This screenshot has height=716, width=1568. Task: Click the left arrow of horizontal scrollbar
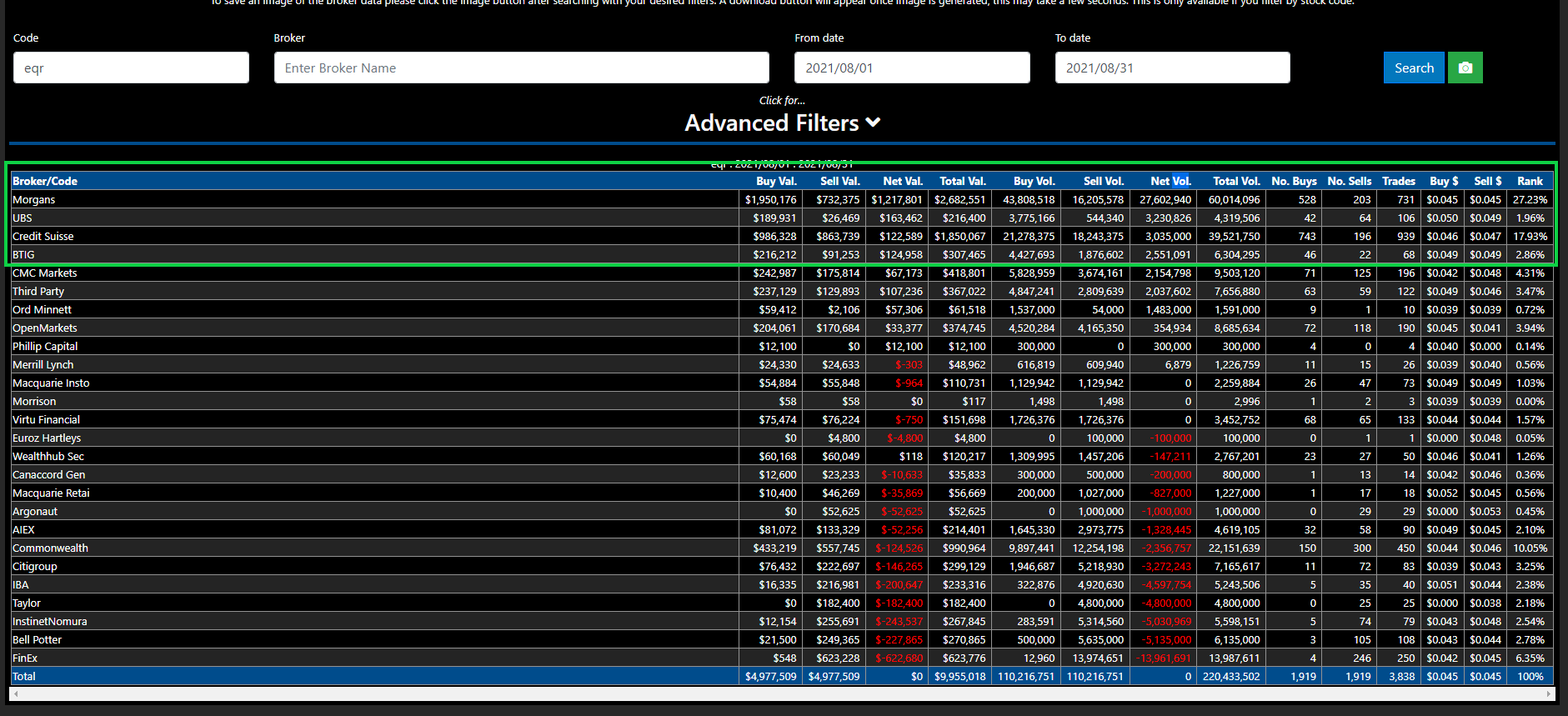point(15,693)
